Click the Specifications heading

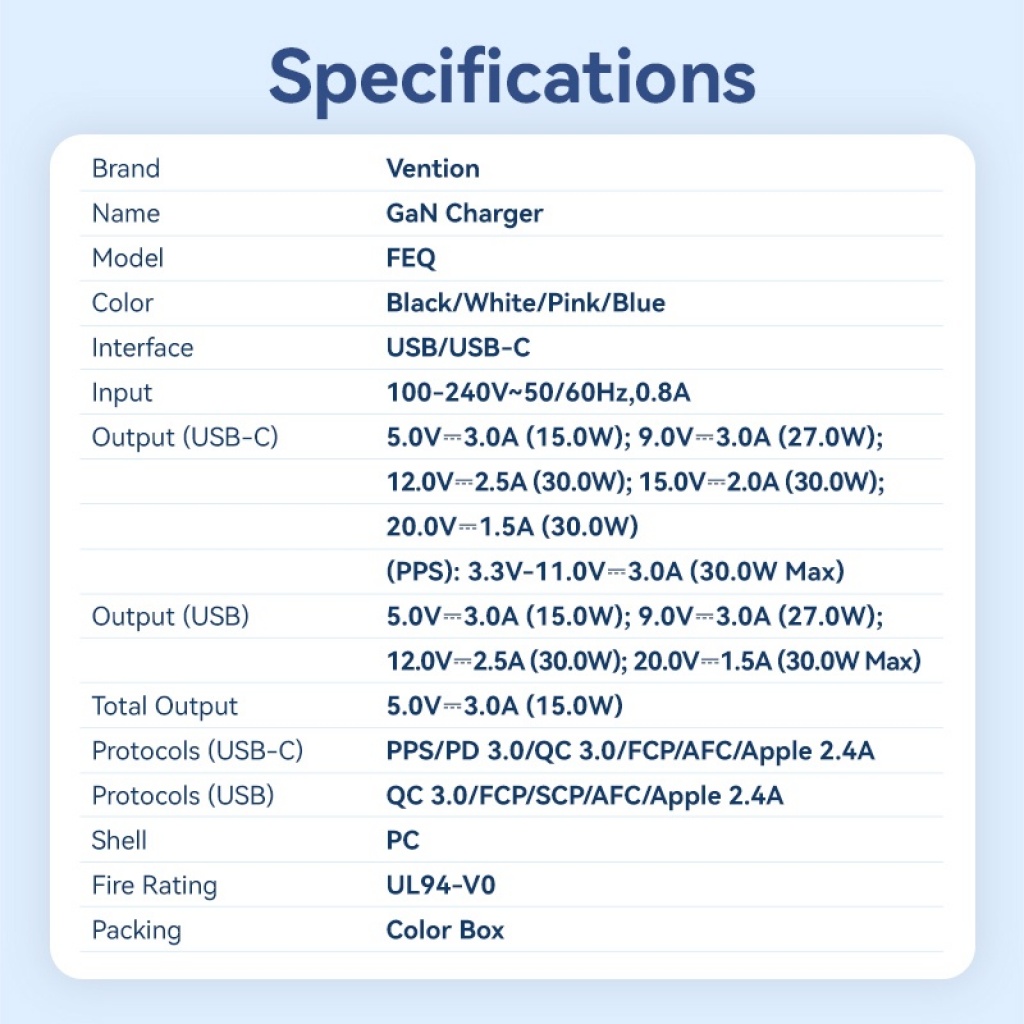(511, 77)
